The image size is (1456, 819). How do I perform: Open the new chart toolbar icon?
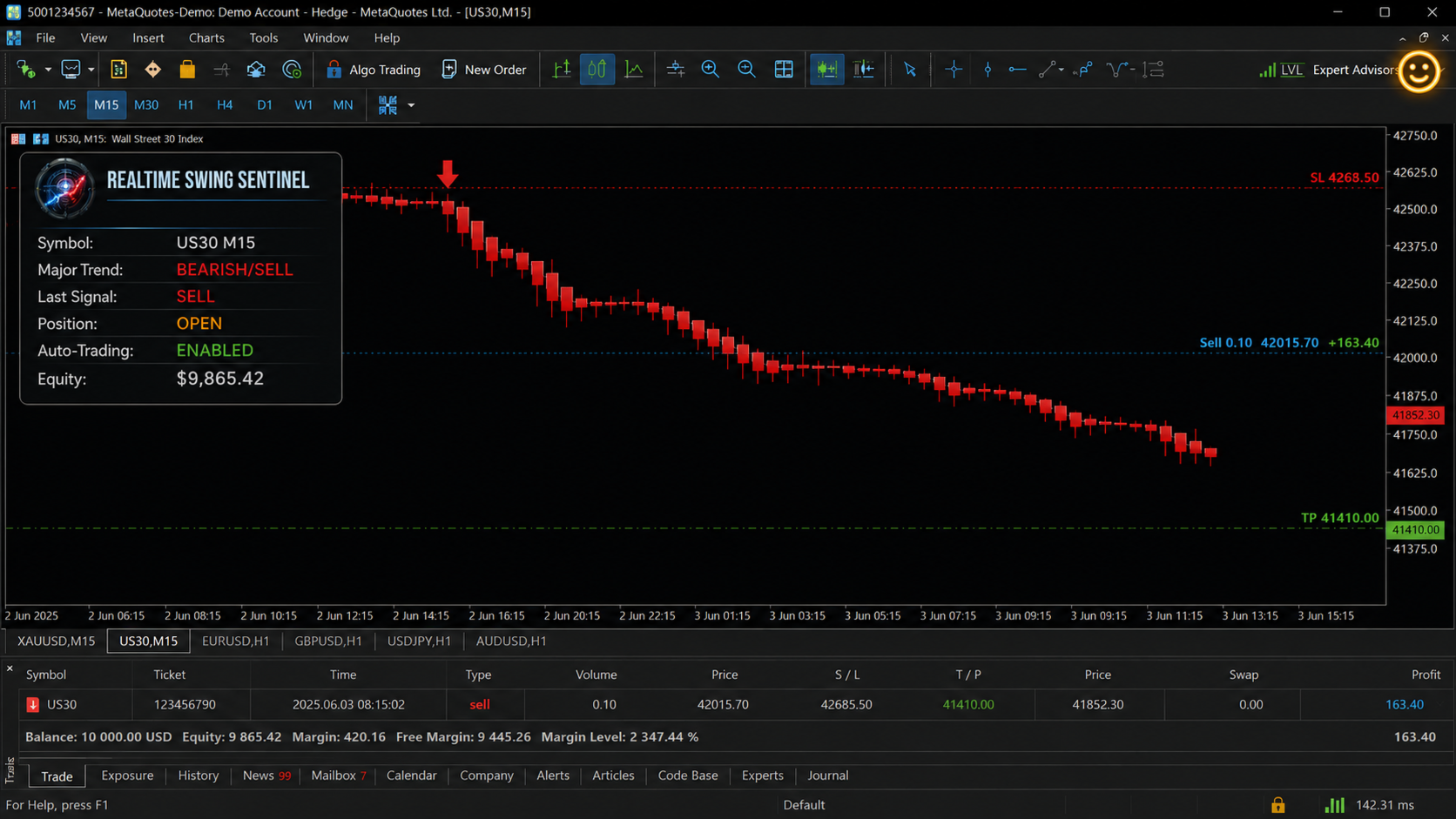click(x=26, y=70)
